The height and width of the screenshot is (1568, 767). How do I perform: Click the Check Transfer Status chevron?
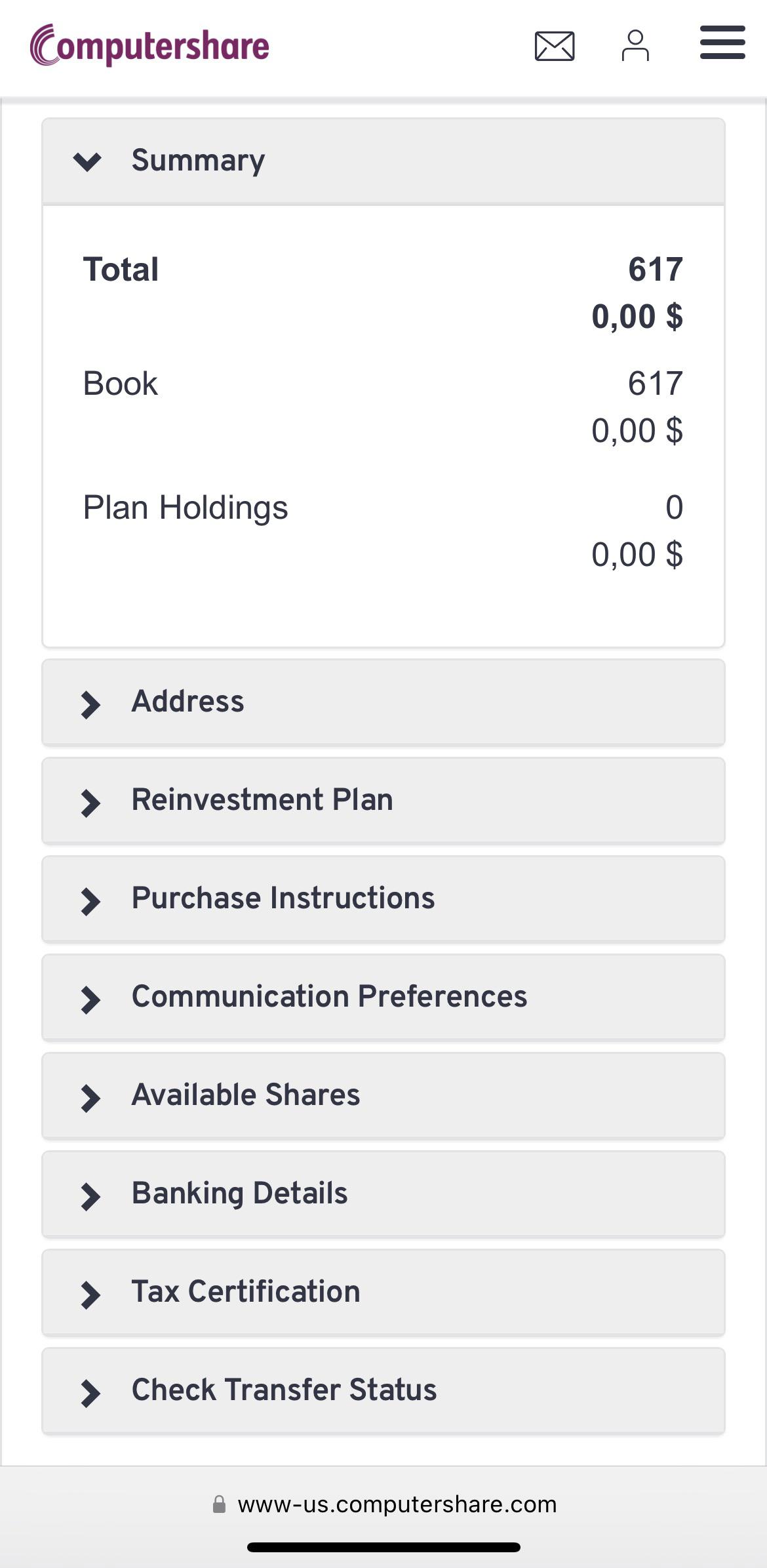[x=90, y=1394]
